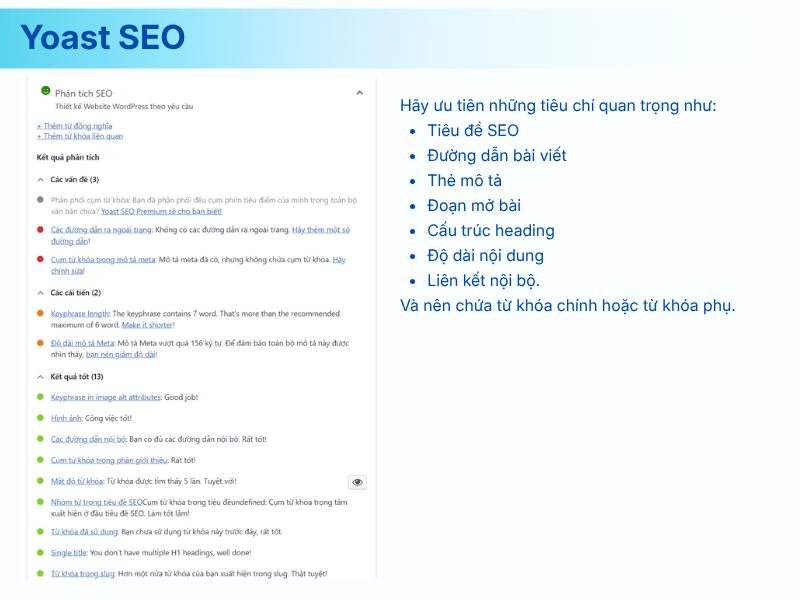The width and height of the screenshot is (800, 600).
Task: Collapse the Kết quả tốt (13) section
Action: pyautogui.click(x=39, y=377)
